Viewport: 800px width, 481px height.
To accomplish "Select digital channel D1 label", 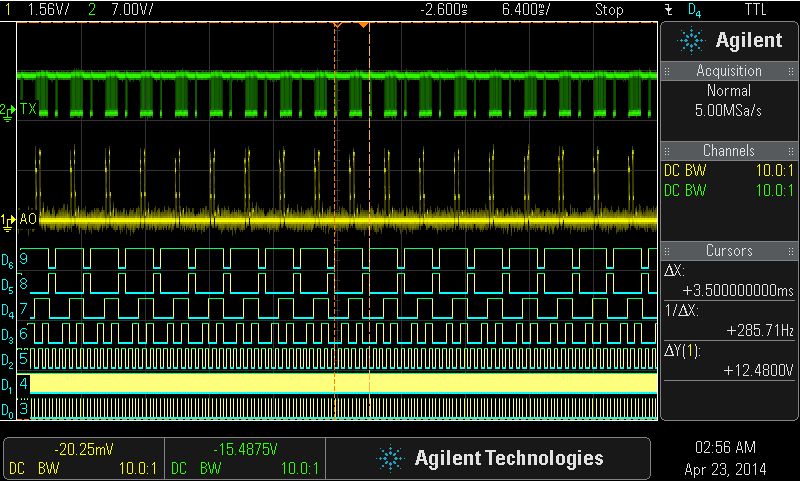I will (x=7, y=386).
